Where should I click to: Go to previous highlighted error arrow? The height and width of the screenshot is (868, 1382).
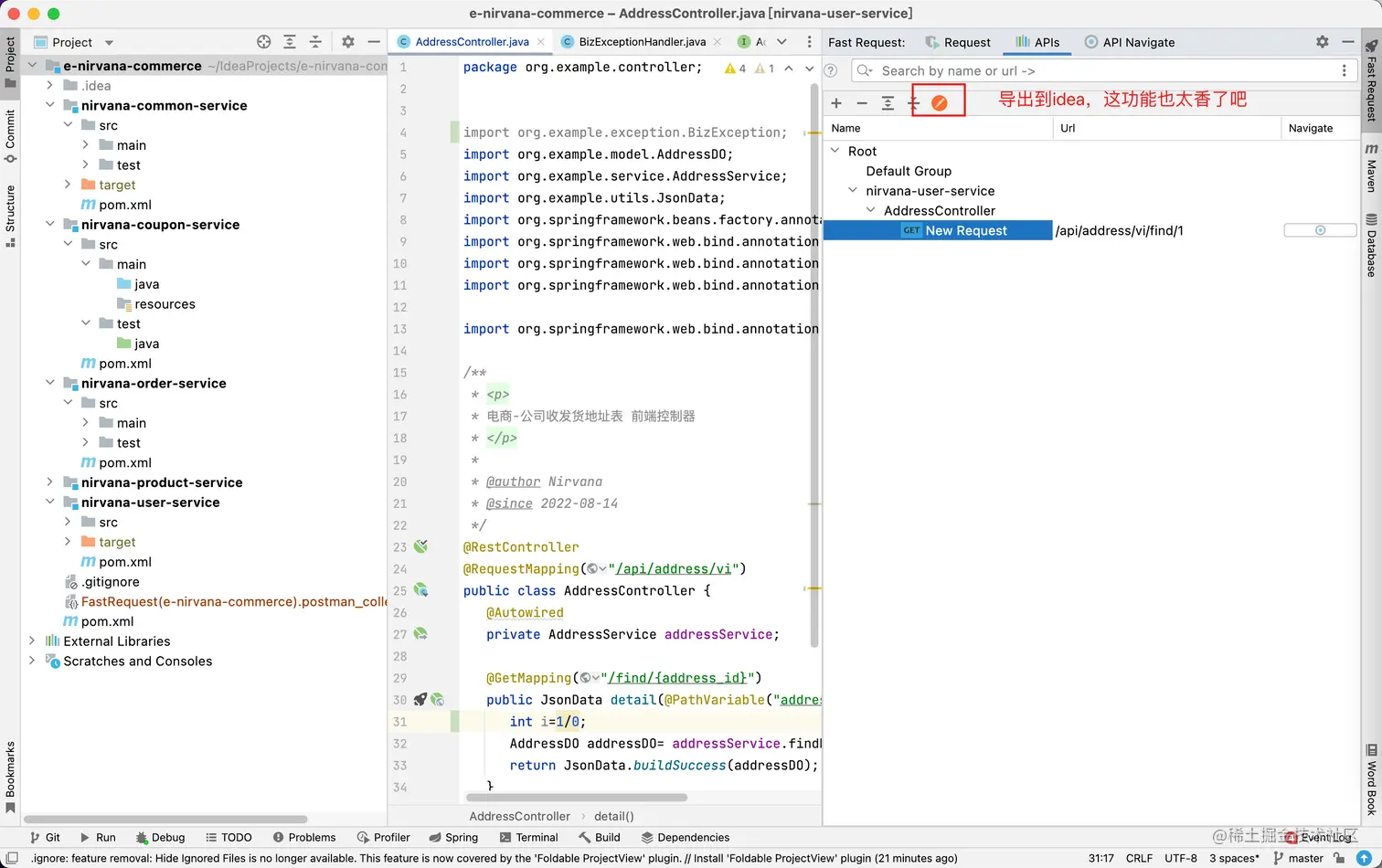pos(789,69)
